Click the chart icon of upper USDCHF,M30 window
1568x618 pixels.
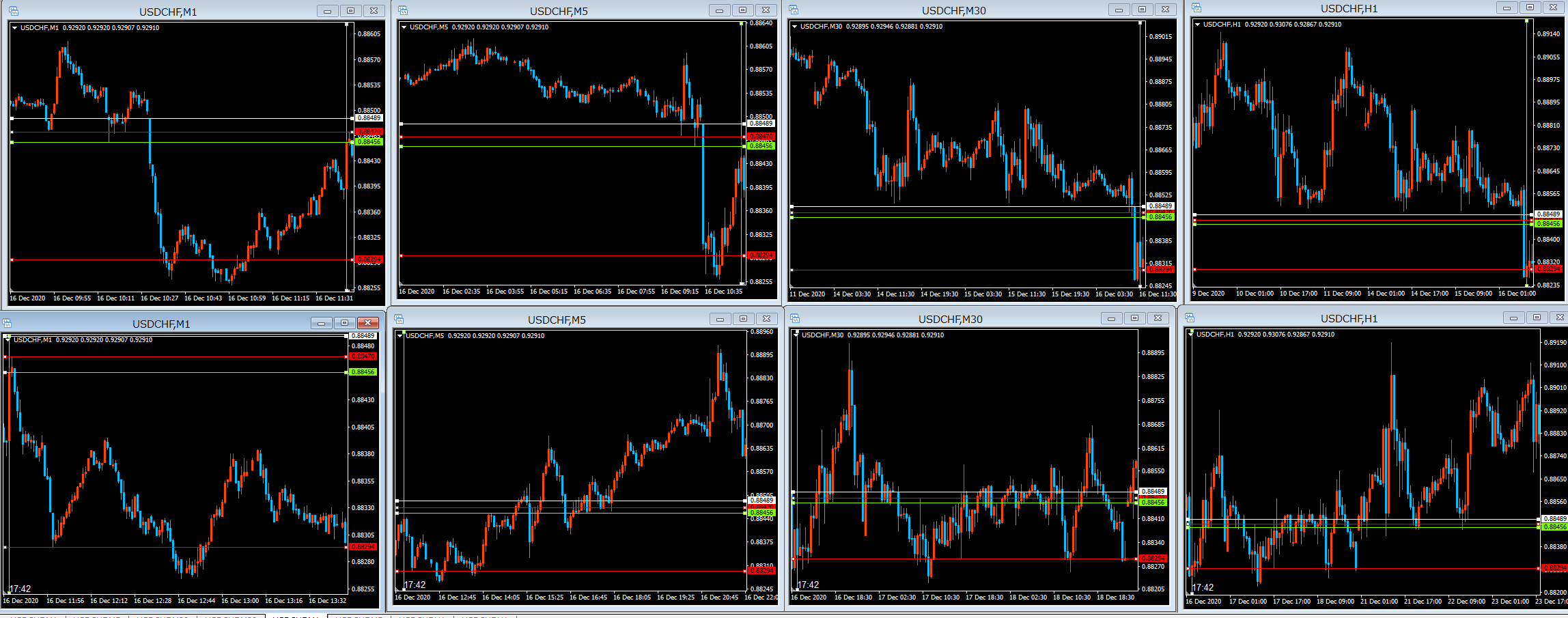coord(794,10)
